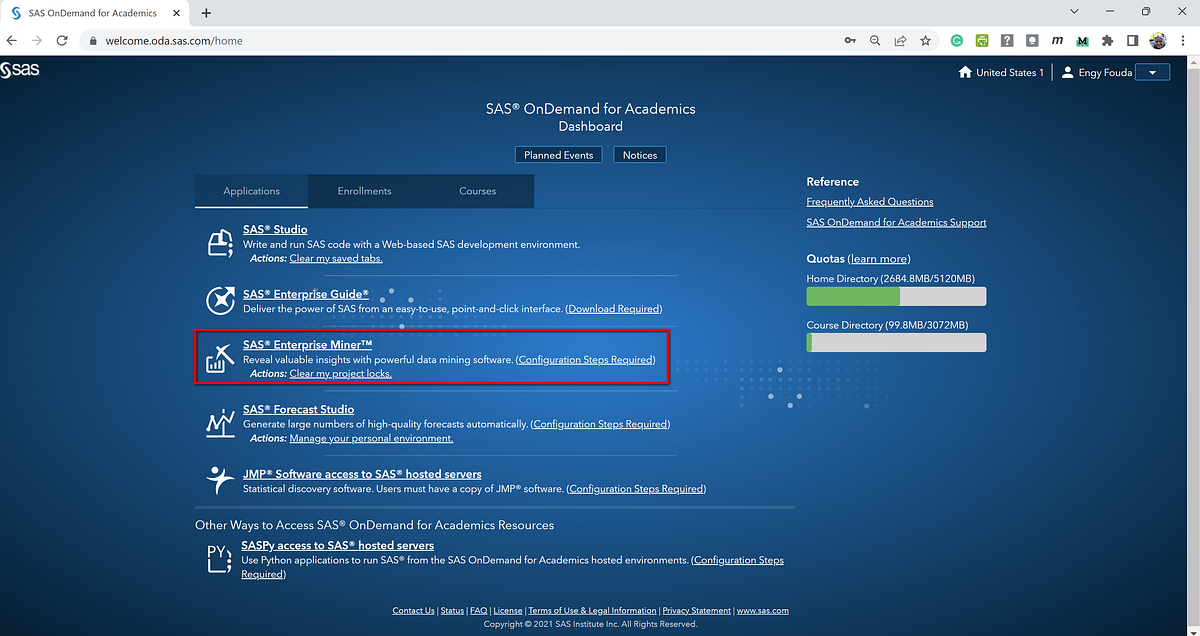The image size is (1200, 636).
Task: Switch to the Courses tab
Action: coord(477,190)
